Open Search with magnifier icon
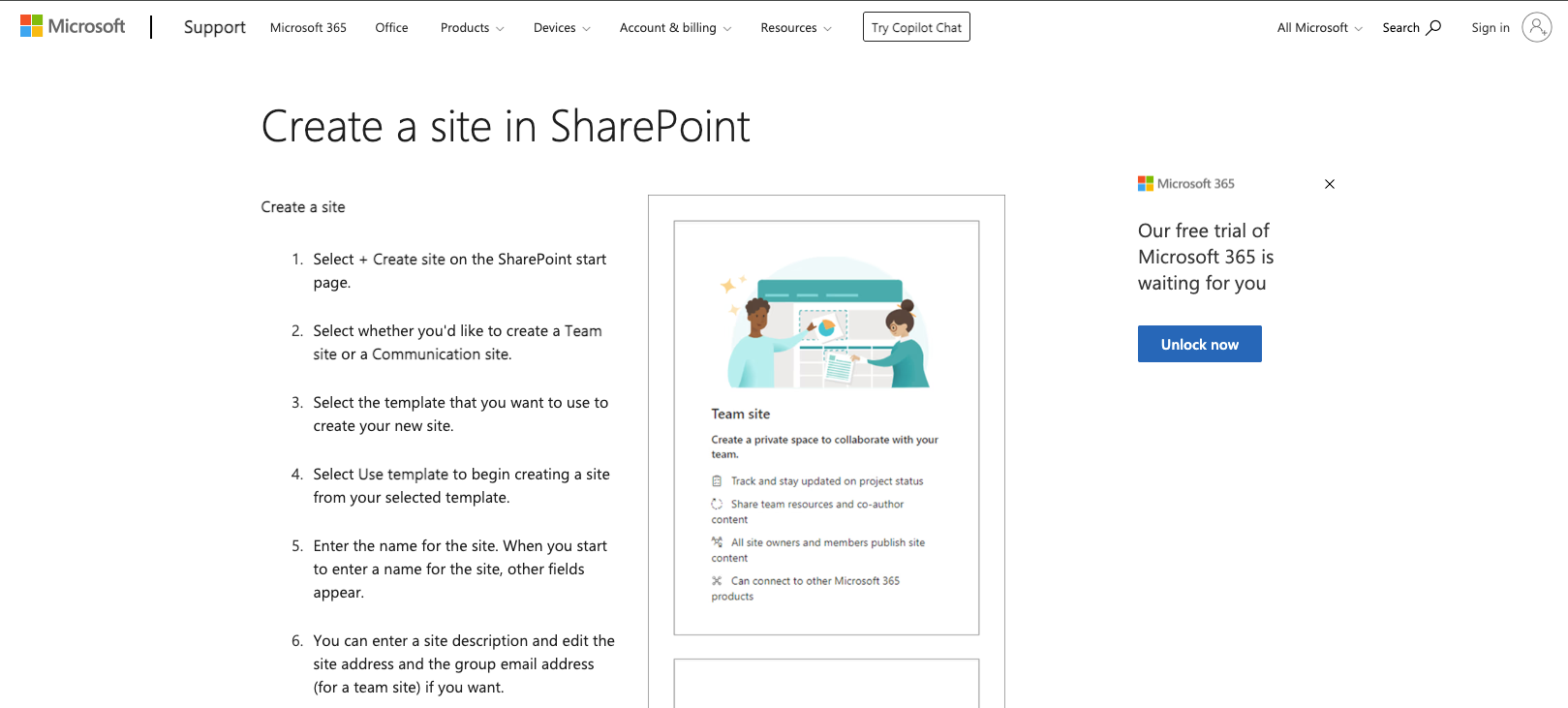 pos(1411,28)
